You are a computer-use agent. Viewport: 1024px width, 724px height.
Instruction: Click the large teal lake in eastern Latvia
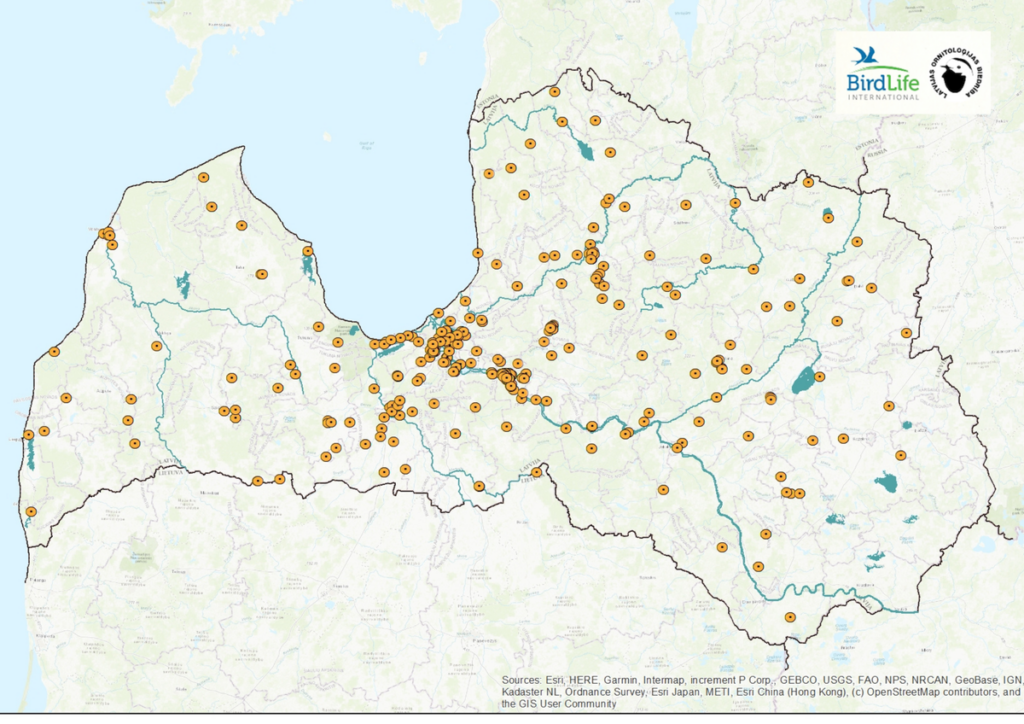[x=802, y=380]
